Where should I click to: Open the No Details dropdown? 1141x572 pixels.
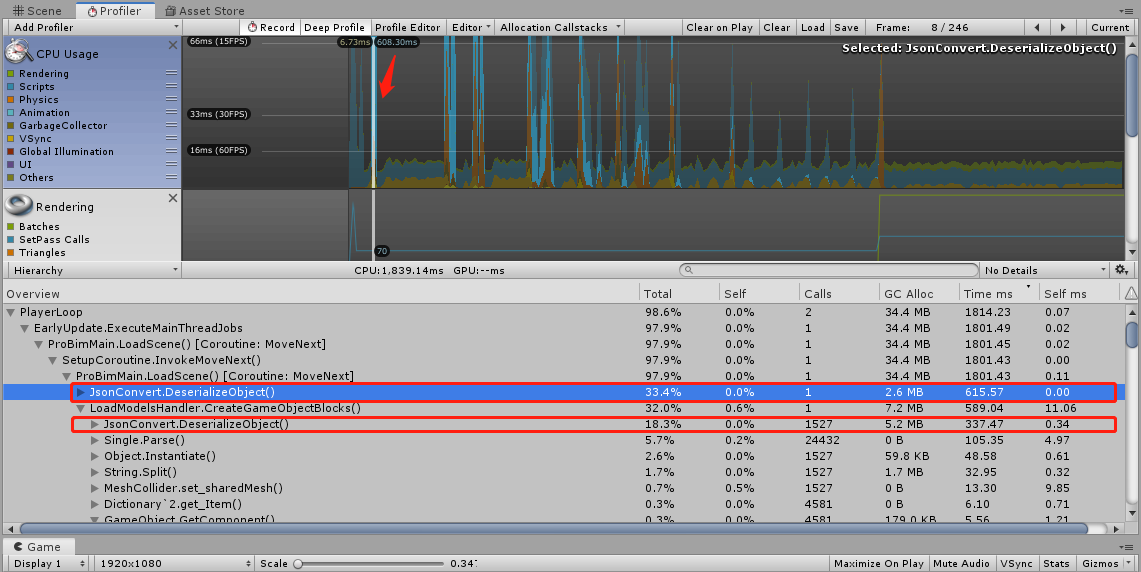click(x=1045, y=270)
